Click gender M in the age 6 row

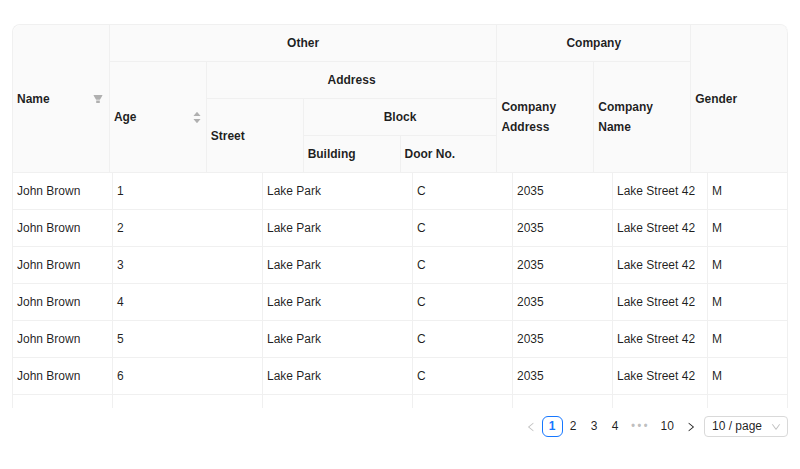click(717, 376)
